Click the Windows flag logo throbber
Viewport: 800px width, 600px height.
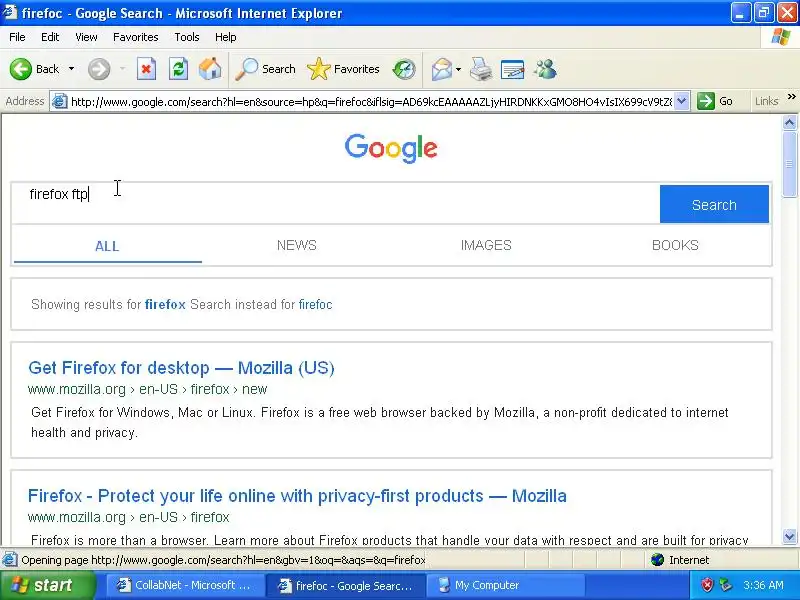780,37
